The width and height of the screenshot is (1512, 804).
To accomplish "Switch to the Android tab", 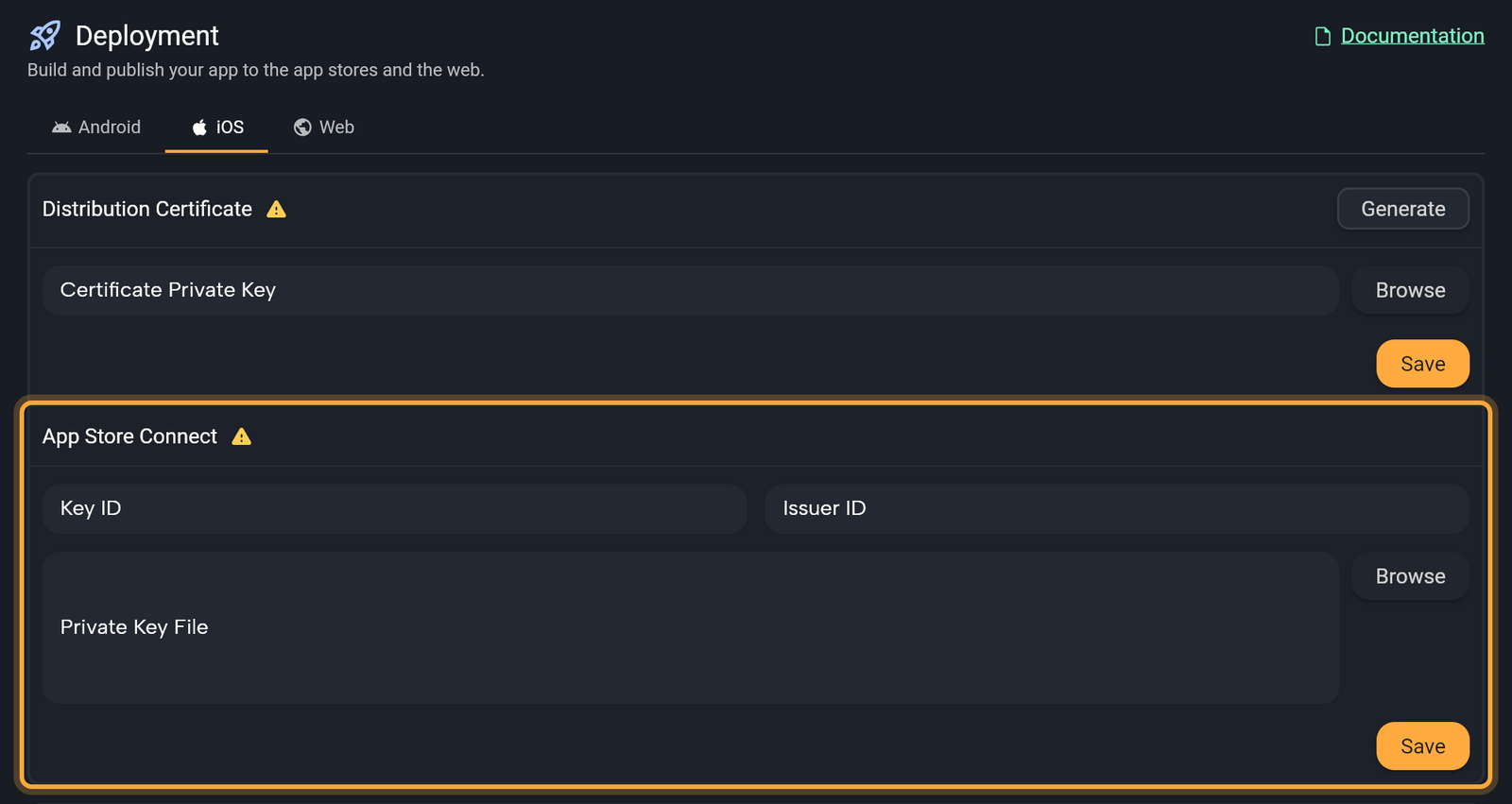I will point(96,128).
